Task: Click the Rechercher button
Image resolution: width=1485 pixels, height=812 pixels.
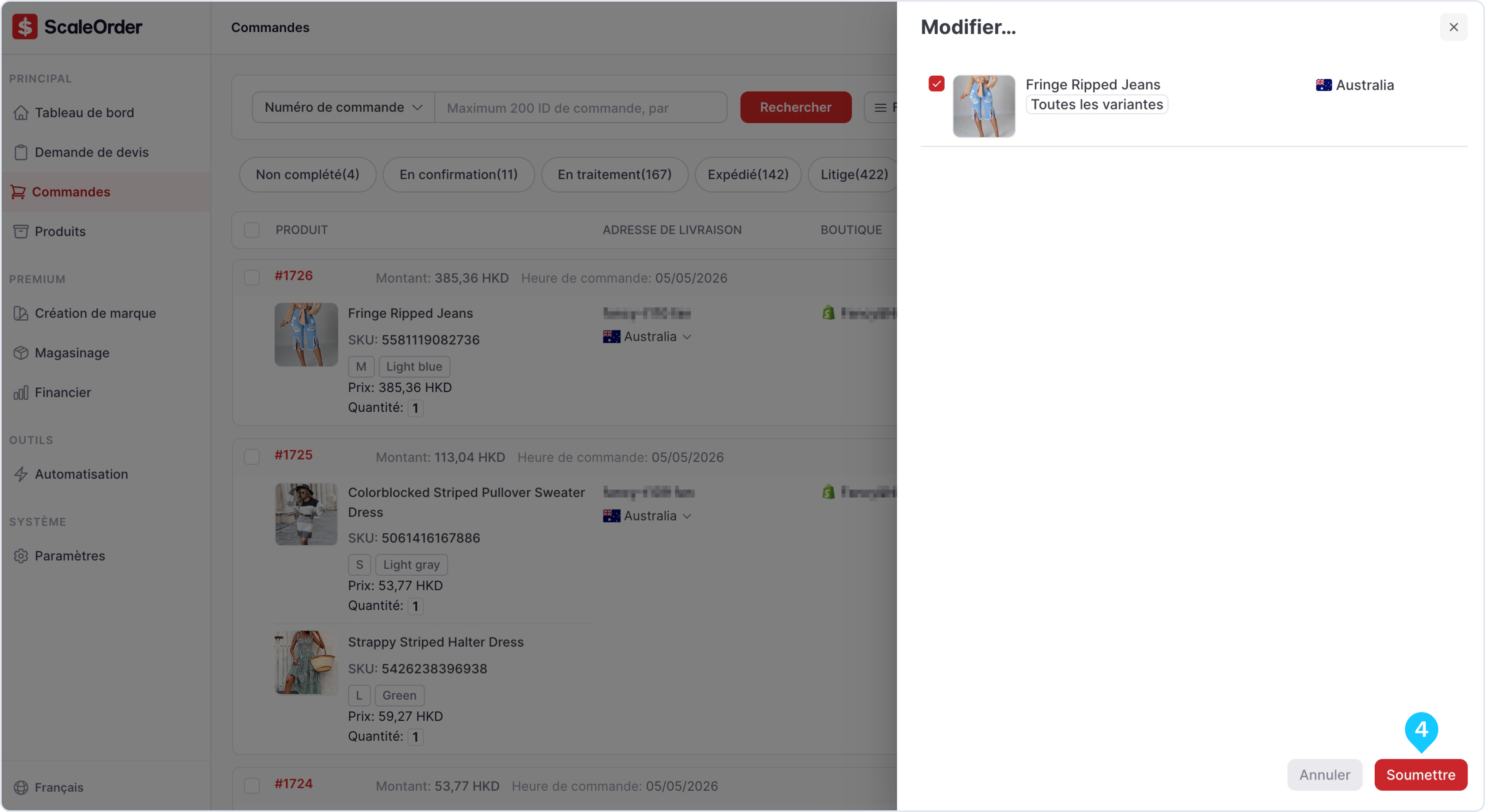Action: (795, 107)
